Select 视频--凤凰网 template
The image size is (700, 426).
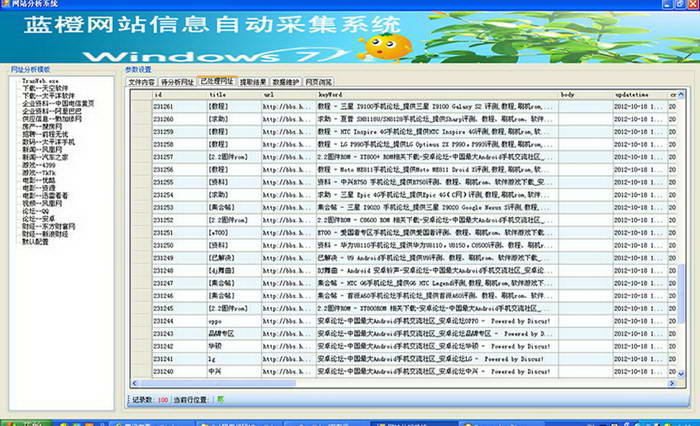point(42,203)
